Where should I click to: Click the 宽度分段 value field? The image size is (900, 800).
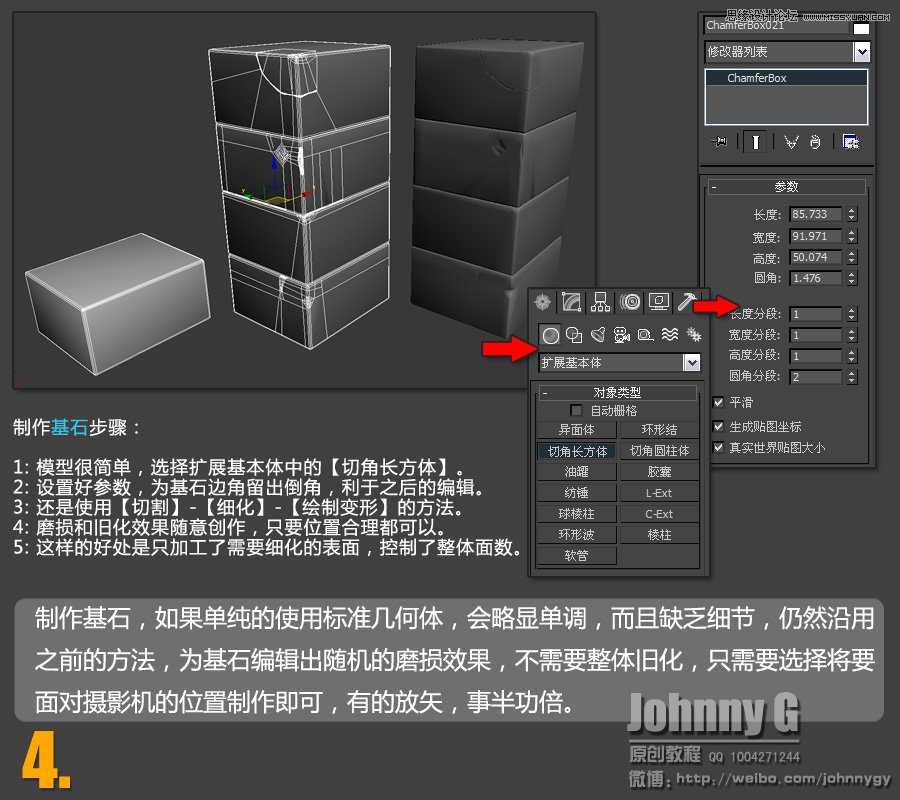point(815,335)
